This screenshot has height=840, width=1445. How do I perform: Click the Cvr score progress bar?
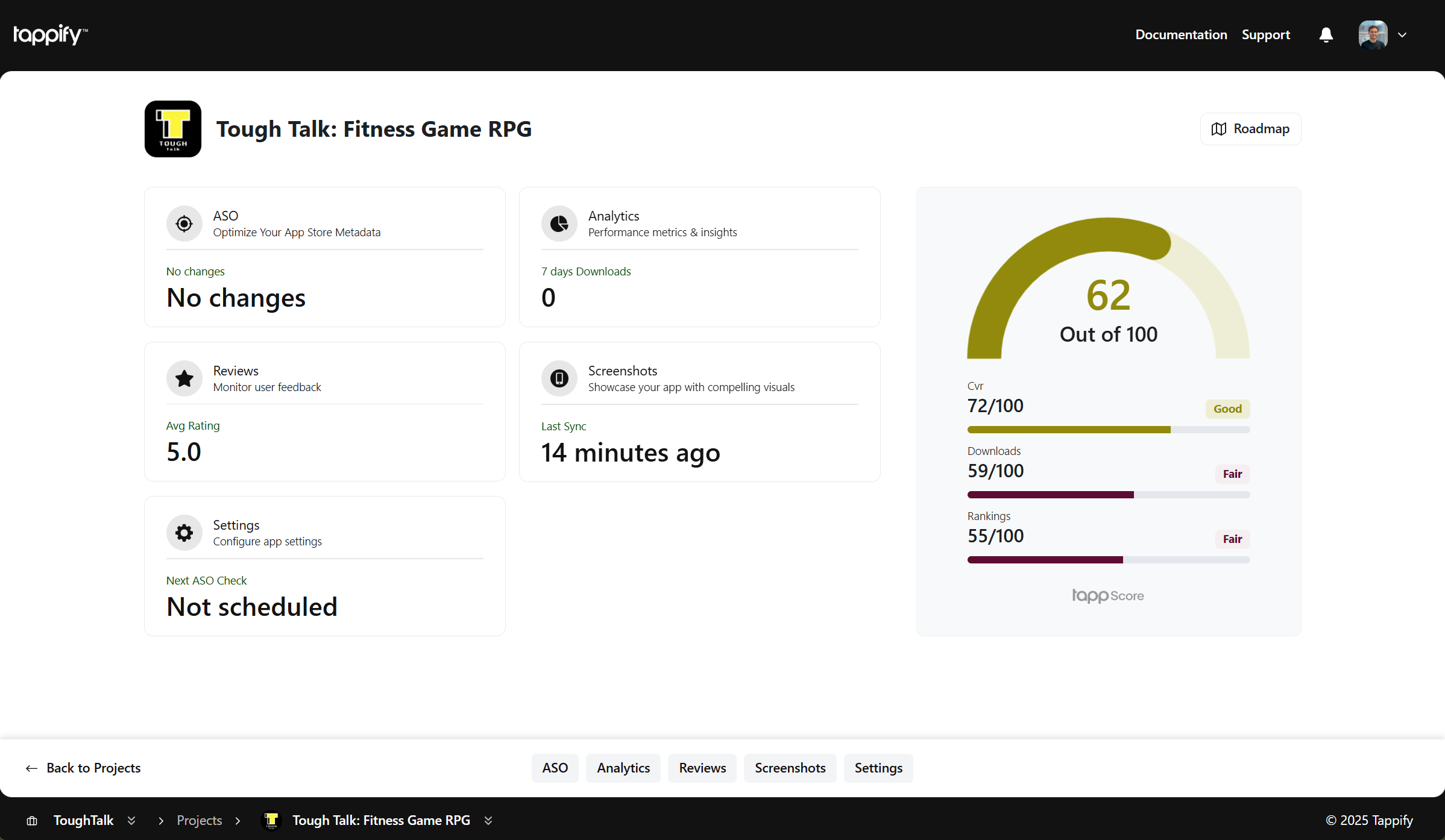point(1108,430)
